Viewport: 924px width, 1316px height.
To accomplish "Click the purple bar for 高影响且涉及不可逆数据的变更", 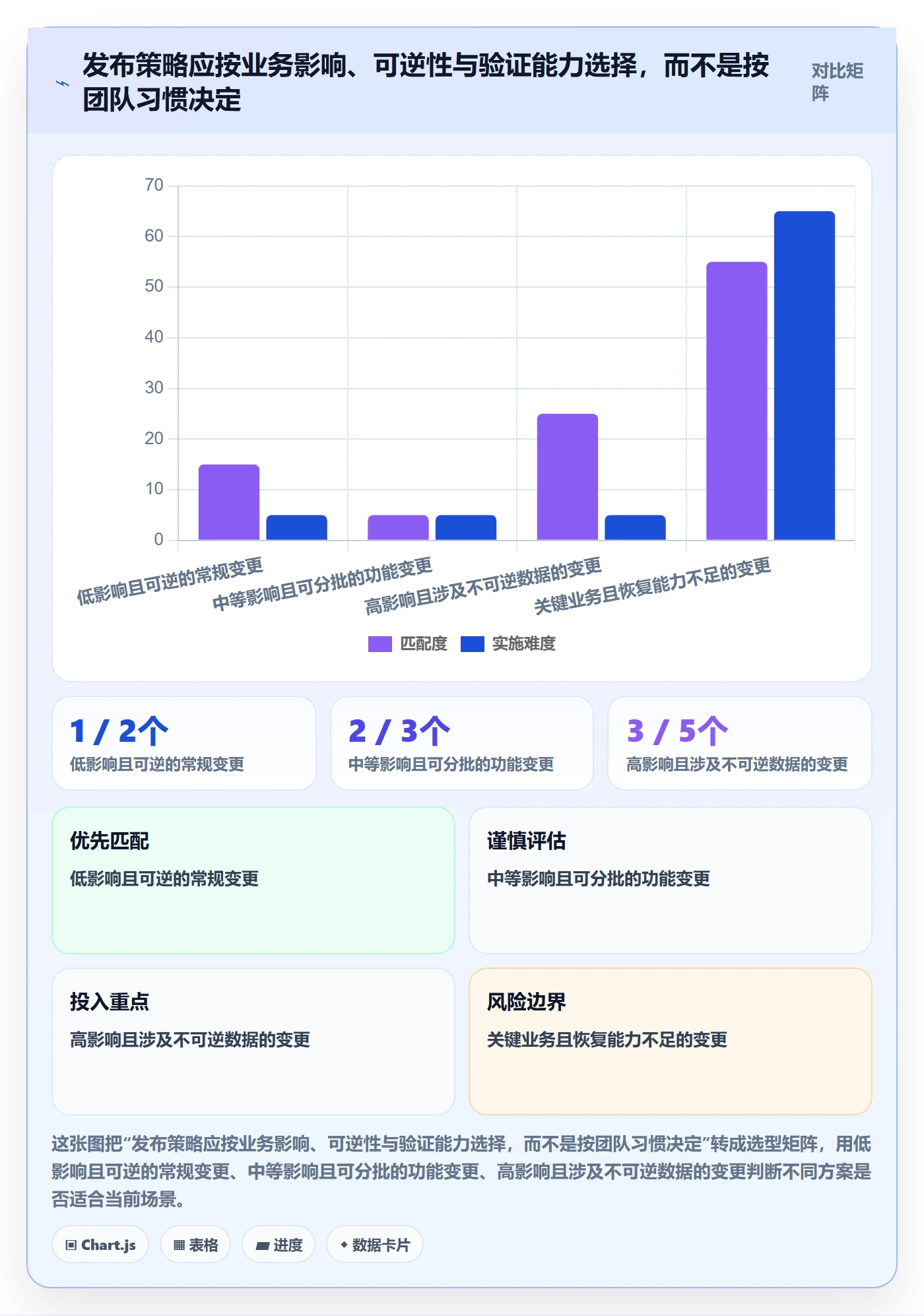I will (x=568, y=477).
